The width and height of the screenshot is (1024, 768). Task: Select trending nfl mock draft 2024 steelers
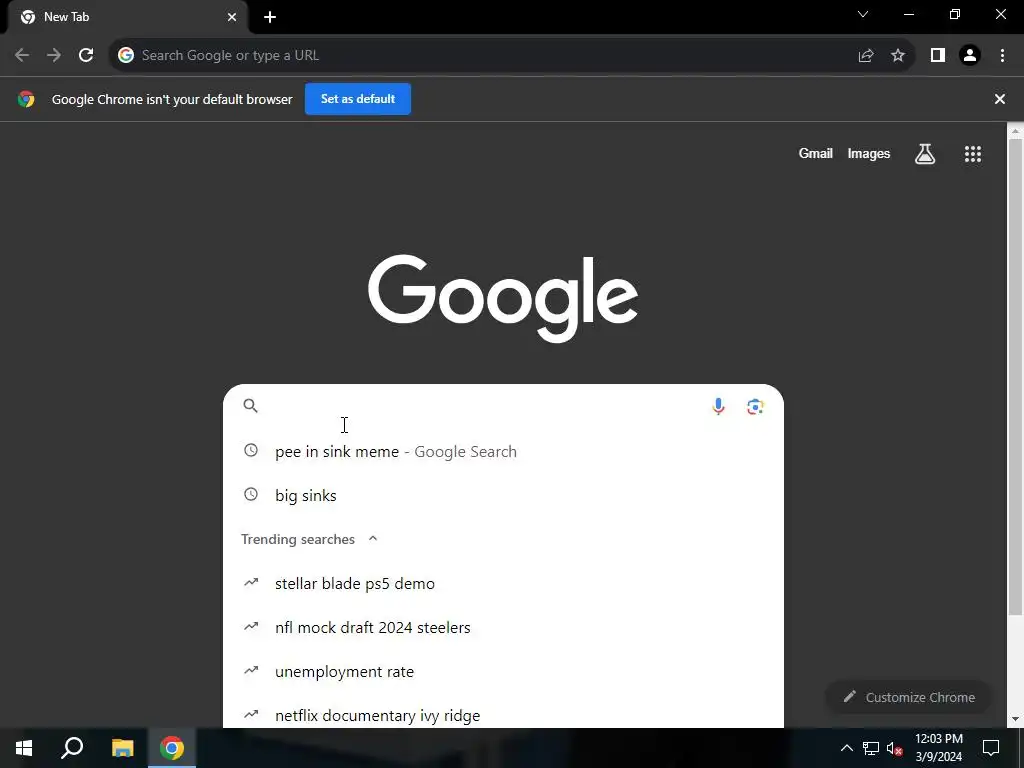503,627
